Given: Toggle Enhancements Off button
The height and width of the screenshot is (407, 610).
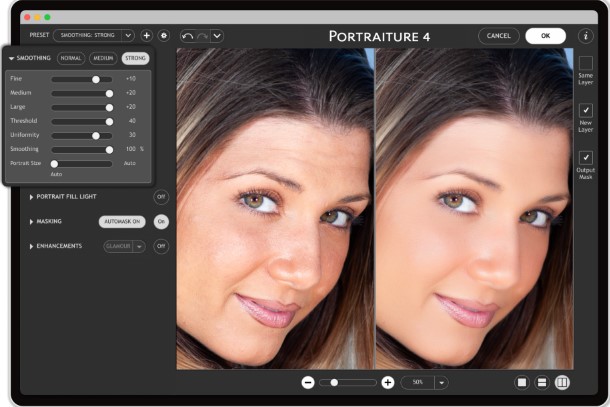Looking at the screenshot, I should coord(161,246).
